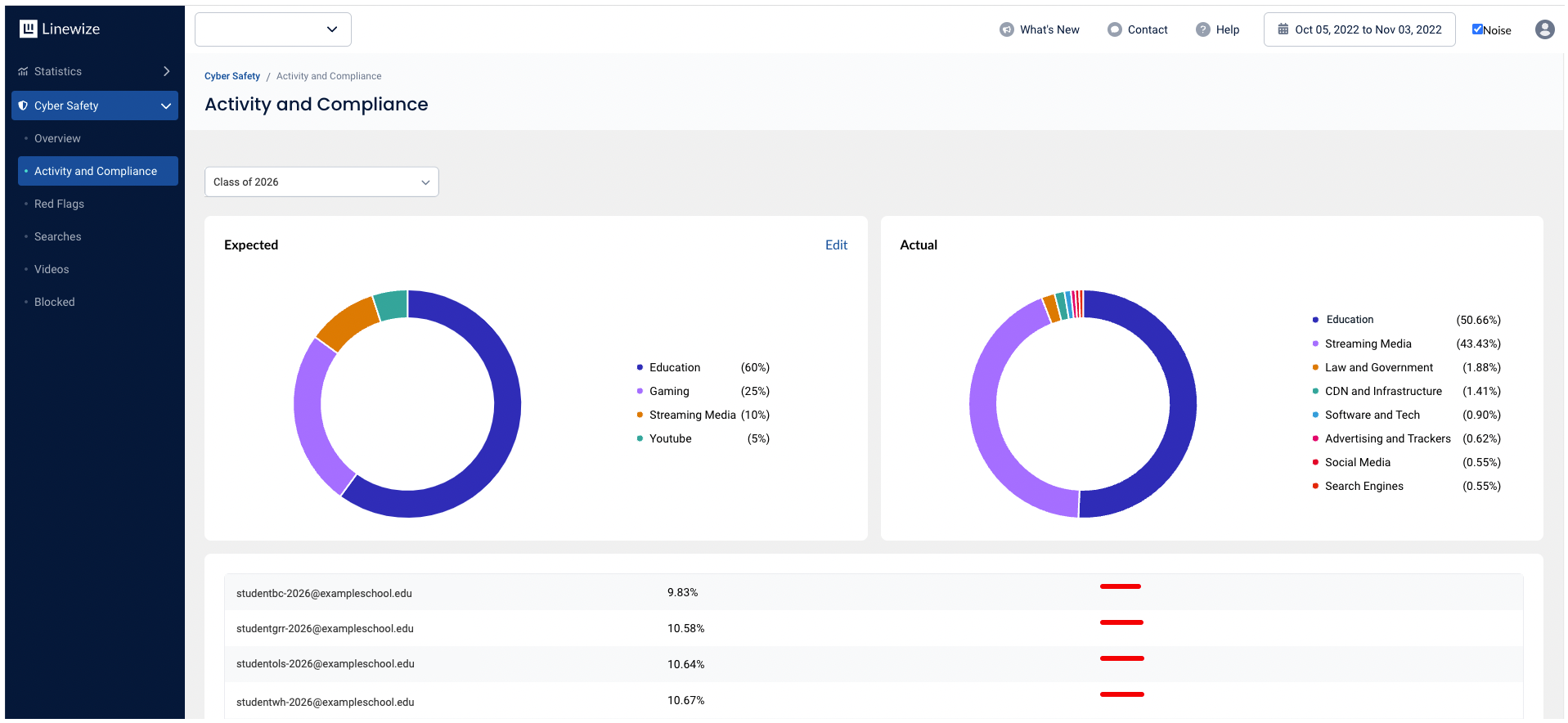Open the user profile avatar icon
Viewport: 1568px width, 723px height.
[x=1544, y=29]
